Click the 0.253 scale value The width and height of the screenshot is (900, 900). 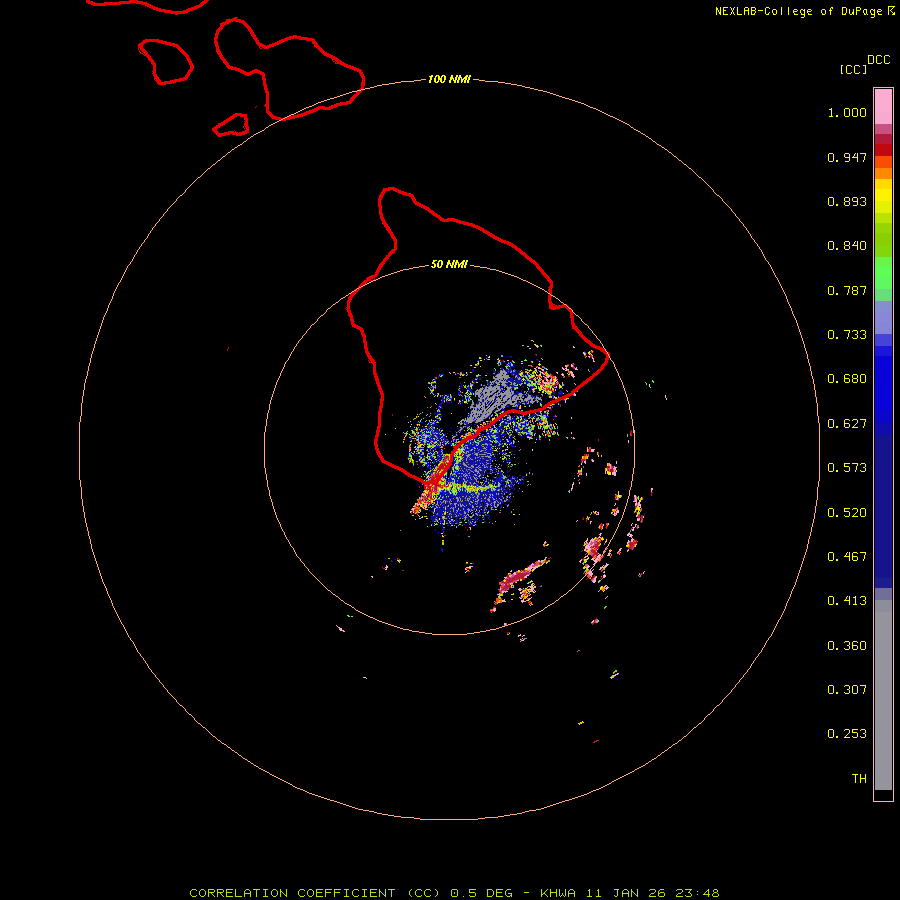point(847,734)
